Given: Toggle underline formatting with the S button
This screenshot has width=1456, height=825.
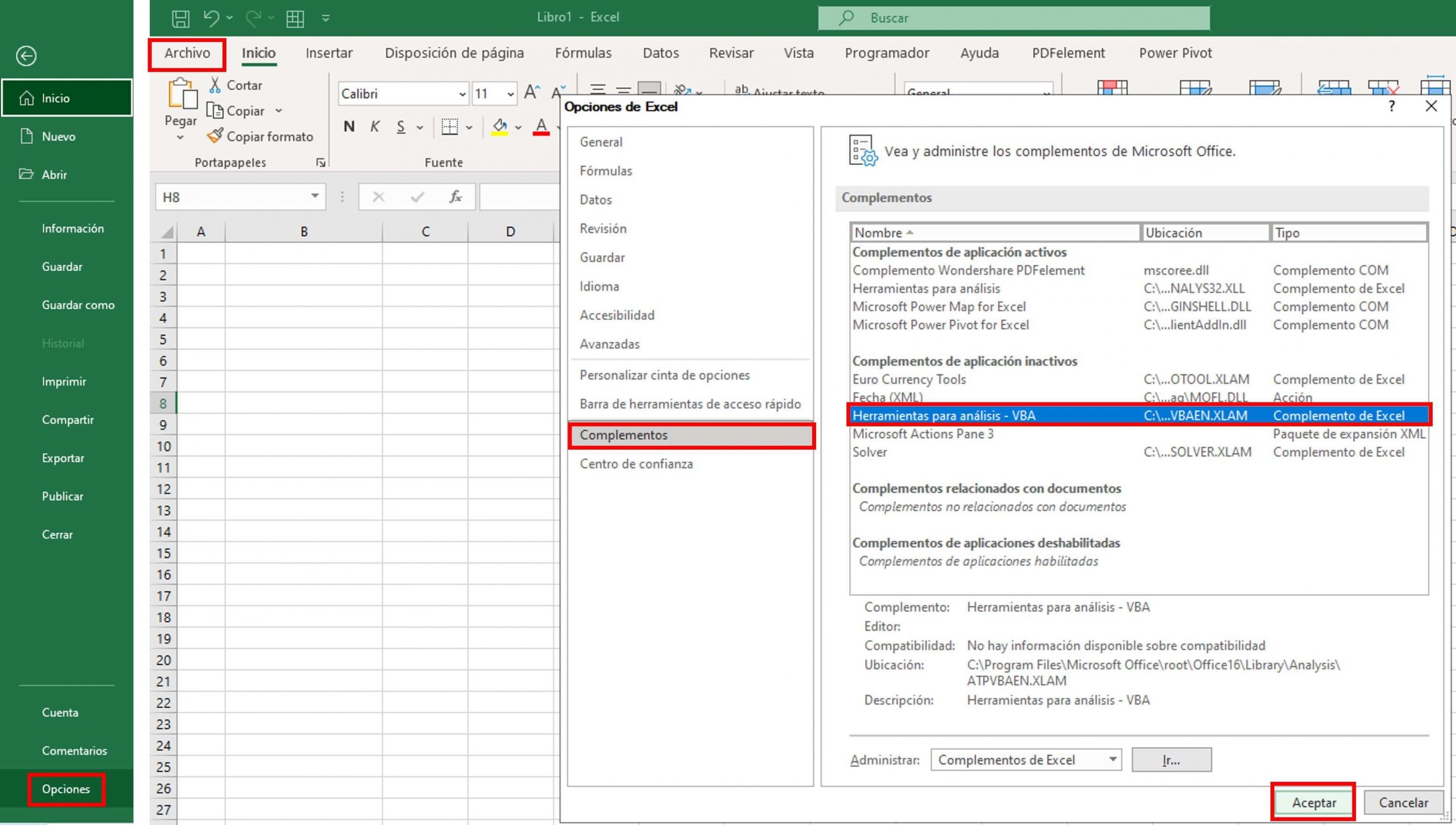Looking at the screenshot, I should (401, 126).
